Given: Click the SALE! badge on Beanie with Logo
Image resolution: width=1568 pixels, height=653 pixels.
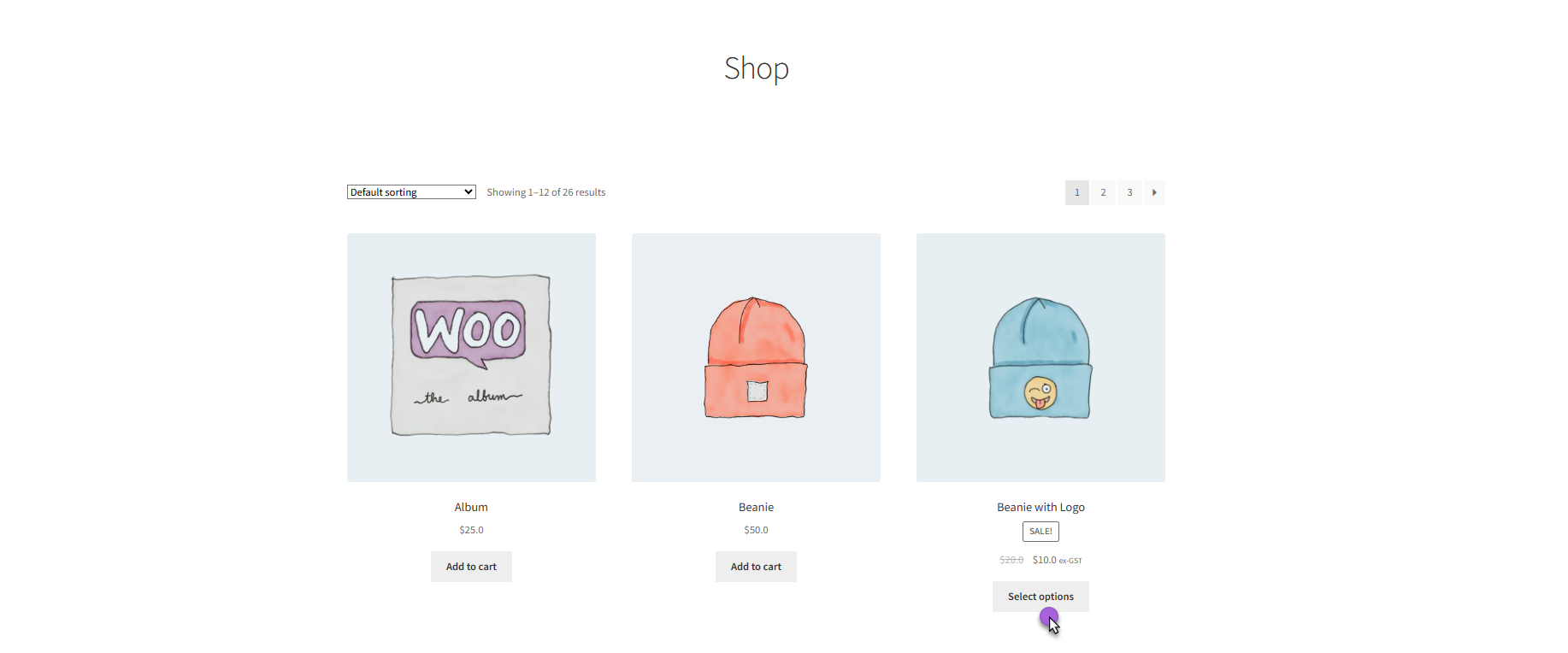Looking at the screenshot, I should pyautogui.click(x=1040, y=532).
